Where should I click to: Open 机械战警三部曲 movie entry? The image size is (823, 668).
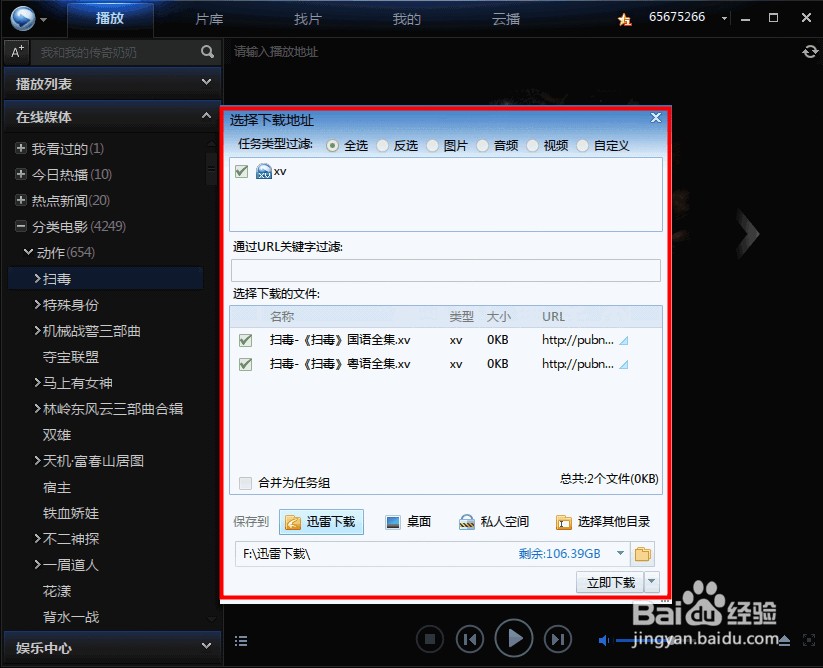coord(91,331)
